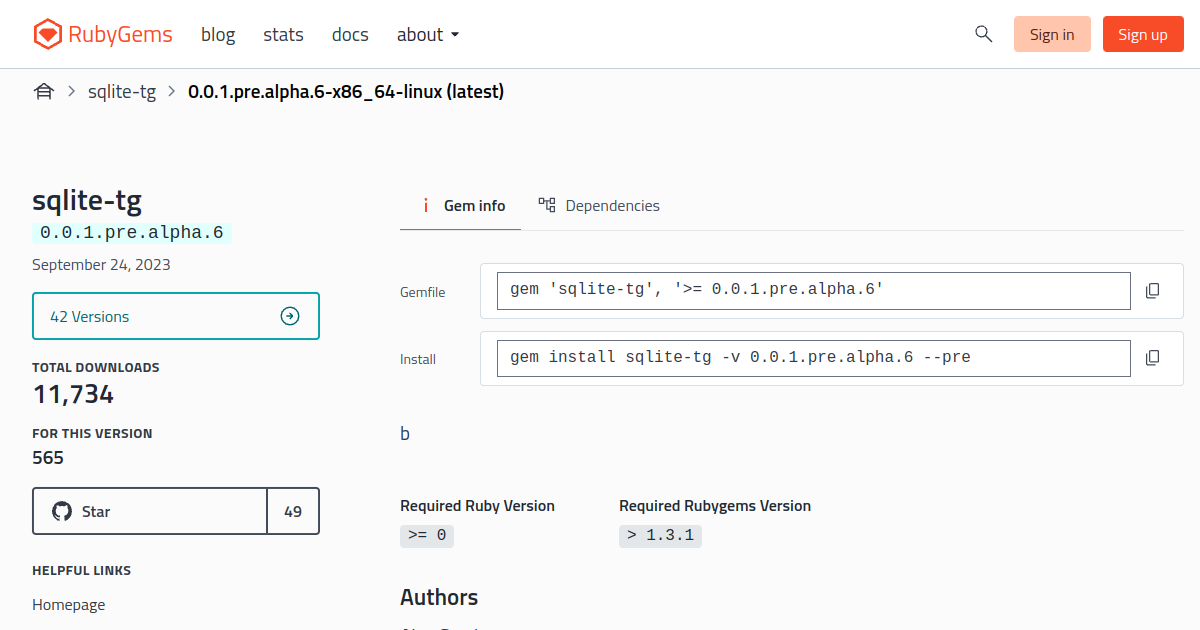
Task: Open the Homepage helpful link
Action: pos(68,604)
